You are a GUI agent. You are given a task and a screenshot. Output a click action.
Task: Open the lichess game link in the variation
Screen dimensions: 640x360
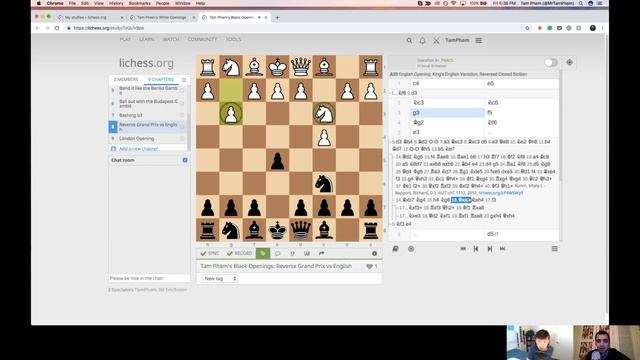click(x=501, y=193)
